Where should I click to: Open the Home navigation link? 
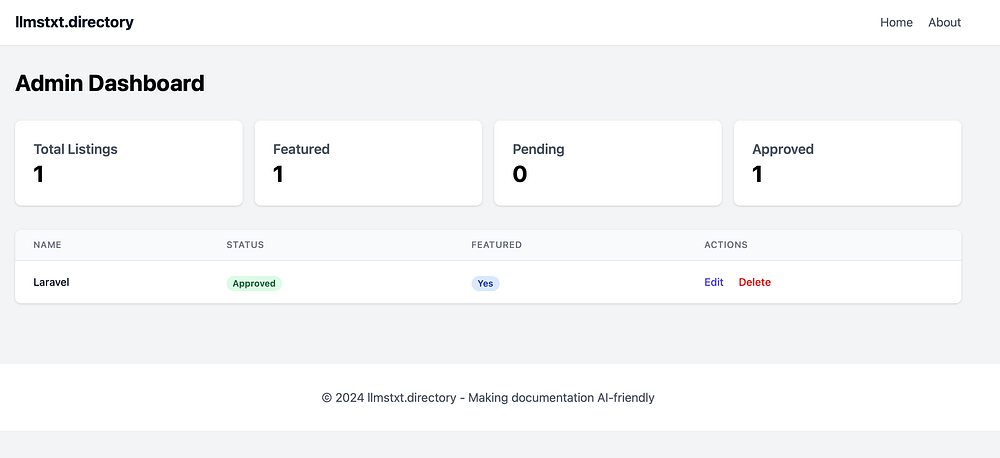[x=896, y=22]
